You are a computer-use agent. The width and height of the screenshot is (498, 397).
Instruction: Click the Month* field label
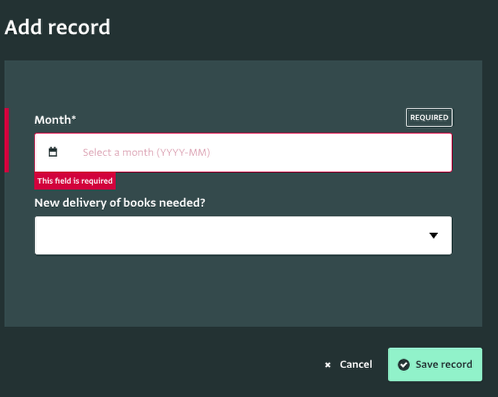[x=55, y=120]
